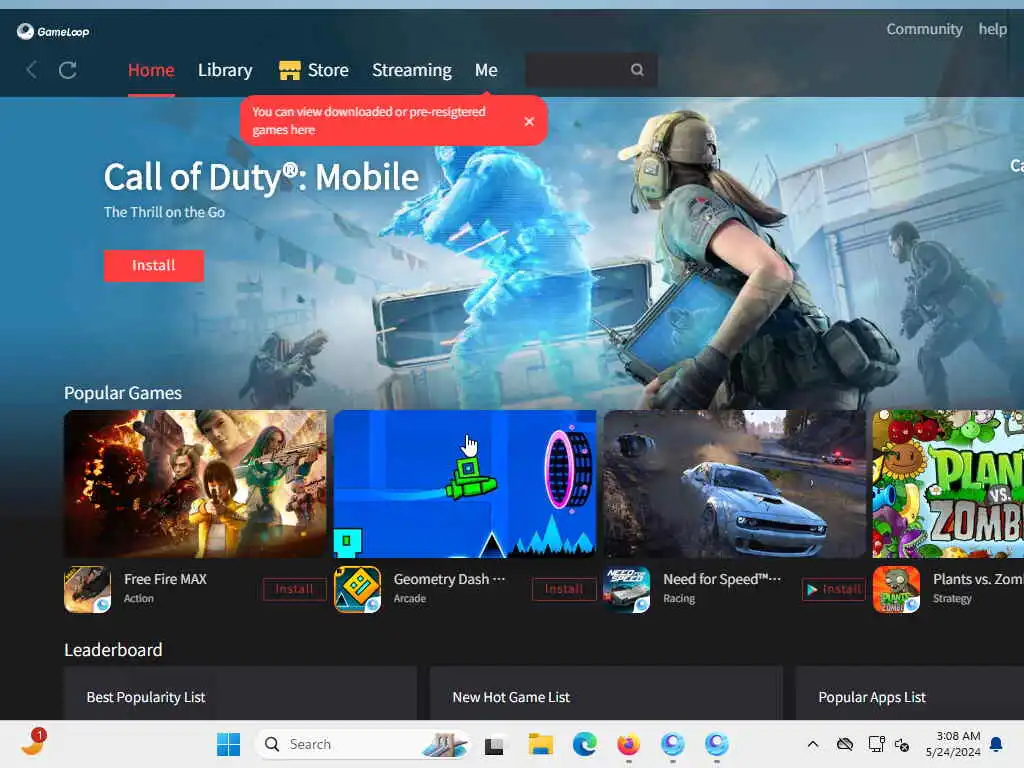Screen dimensions: 1024x768
Task: Open the Me tab
Action: coord(486,70)
